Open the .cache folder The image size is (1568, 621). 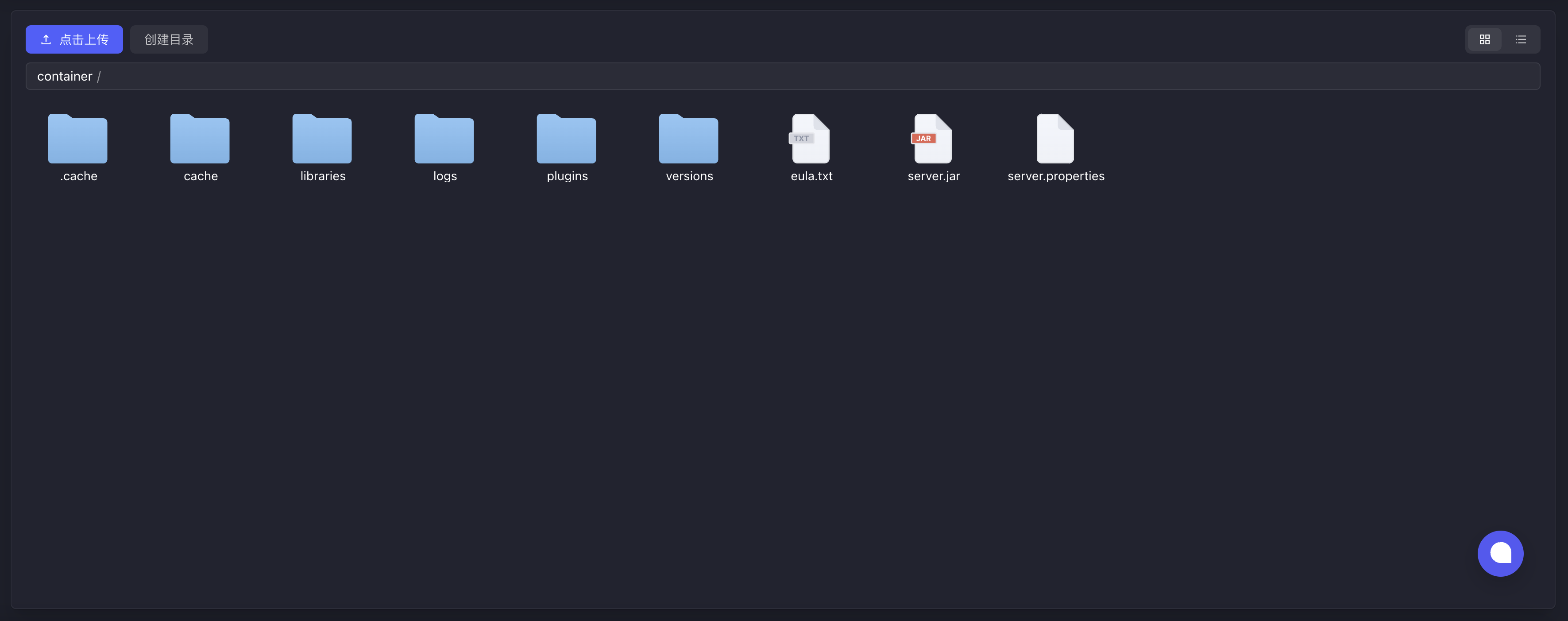[78, 140]
